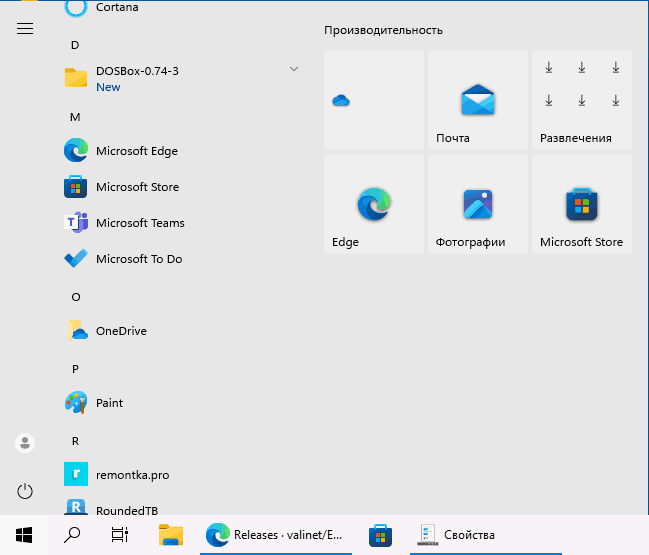Image resolution: width=649 pixels, height=555 pixels.
Task: Jump to apps via letter D header
Action: (75, 45)
